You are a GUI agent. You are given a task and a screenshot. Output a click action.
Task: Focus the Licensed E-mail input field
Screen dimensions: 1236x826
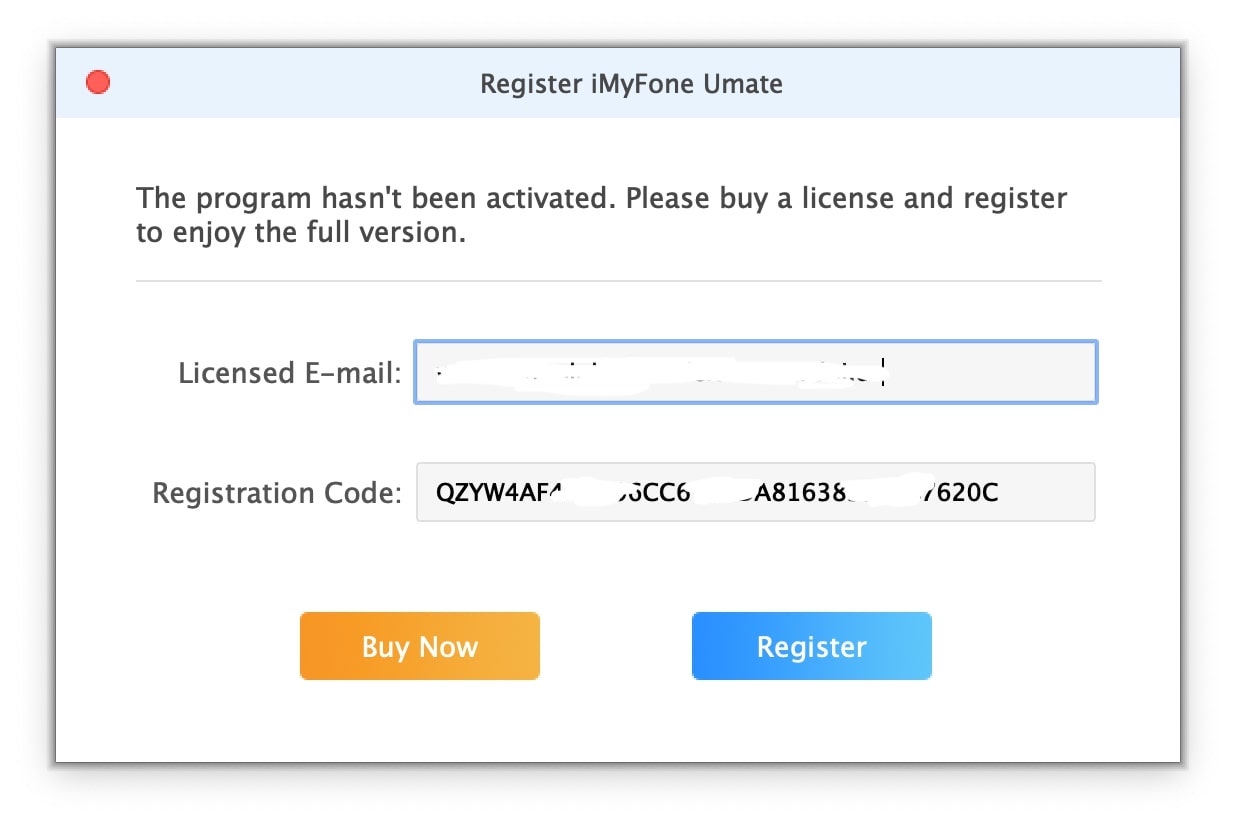[756, 372]
